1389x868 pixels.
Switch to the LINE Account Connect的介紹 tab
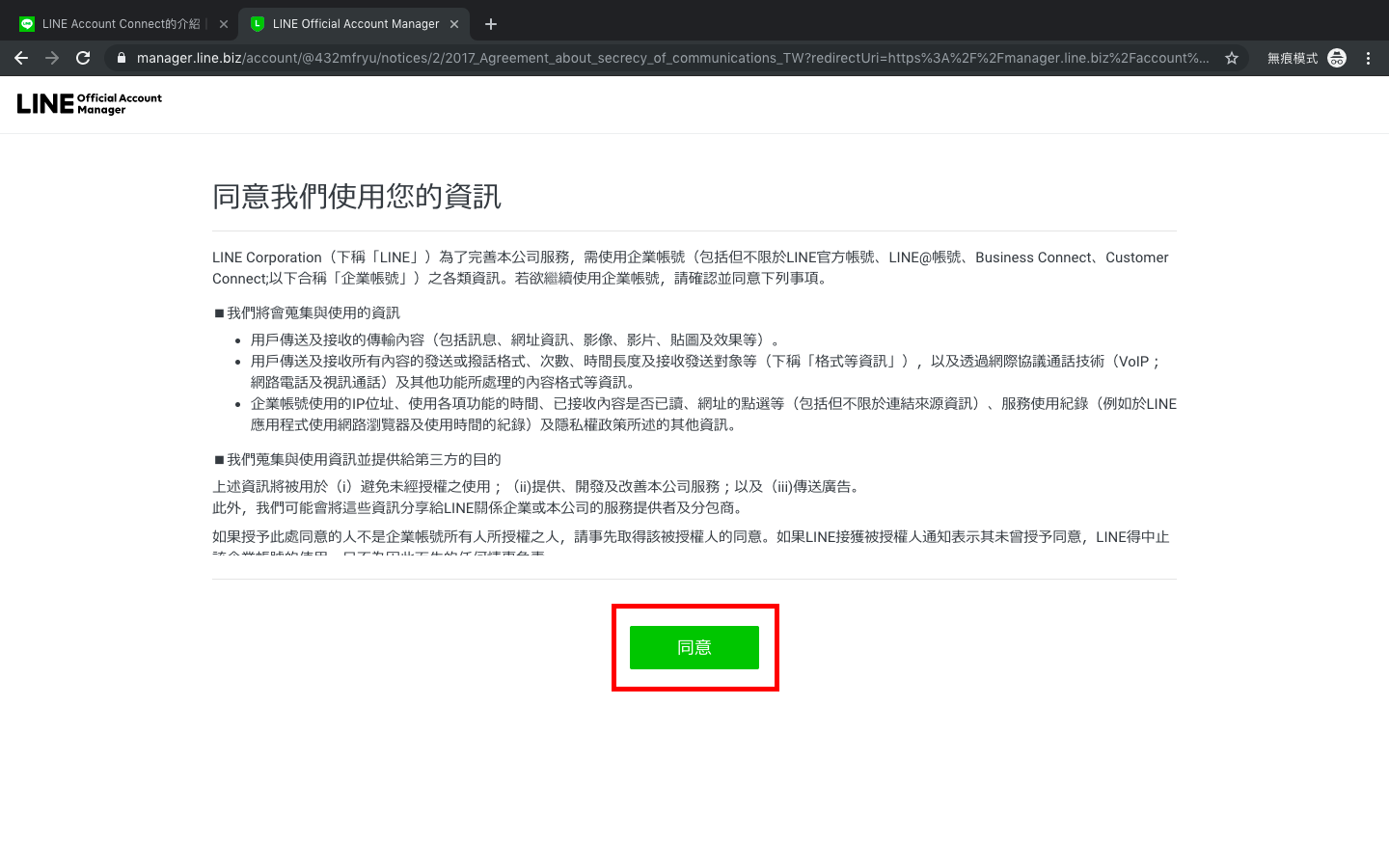[116, 24]
